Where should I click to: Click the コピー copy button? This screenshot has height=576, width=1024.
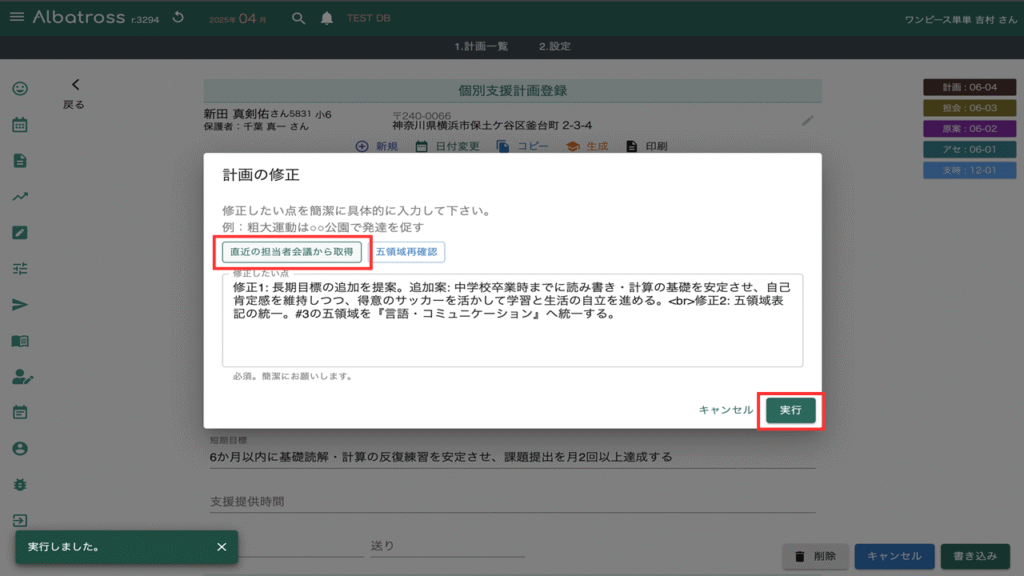coord(522,146)
